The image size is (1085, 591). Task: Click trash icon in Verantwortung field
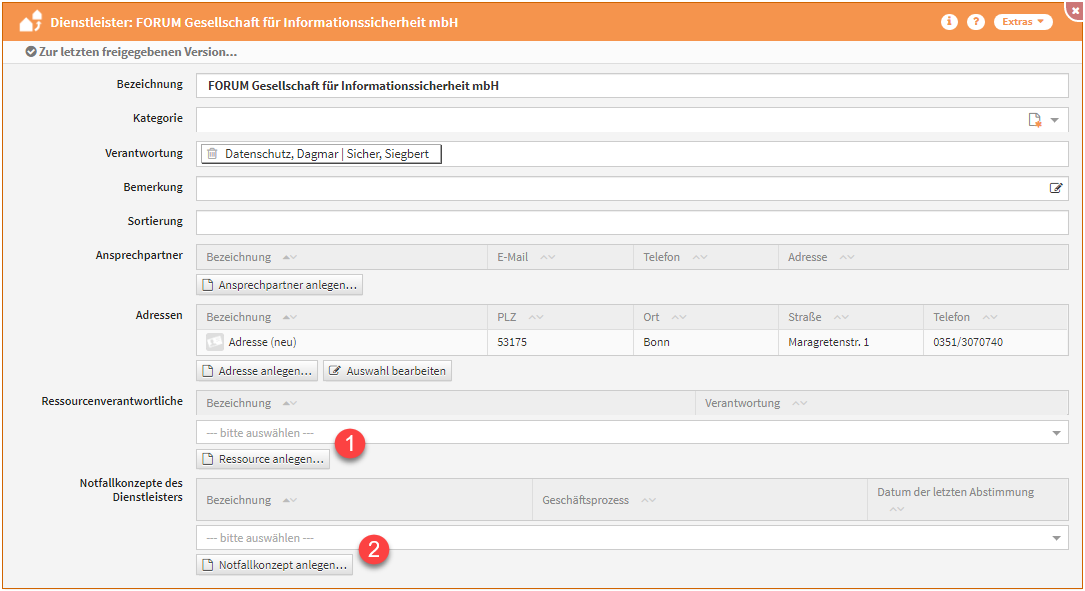212,154
